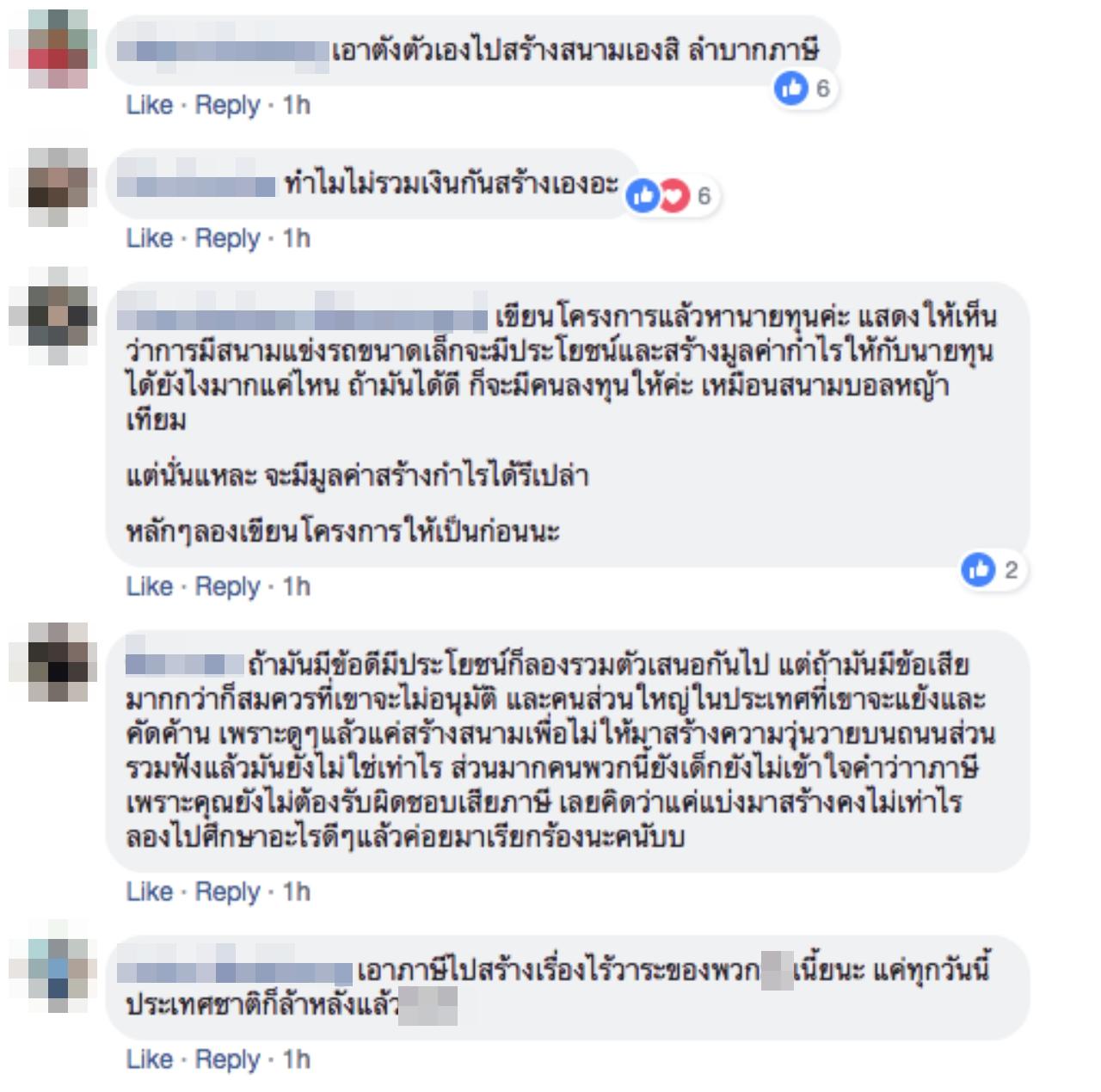This screenshot has width=1101, height=1092.
Task: Open the heart reaction on second comment
Action: click(x=674, y=196)
